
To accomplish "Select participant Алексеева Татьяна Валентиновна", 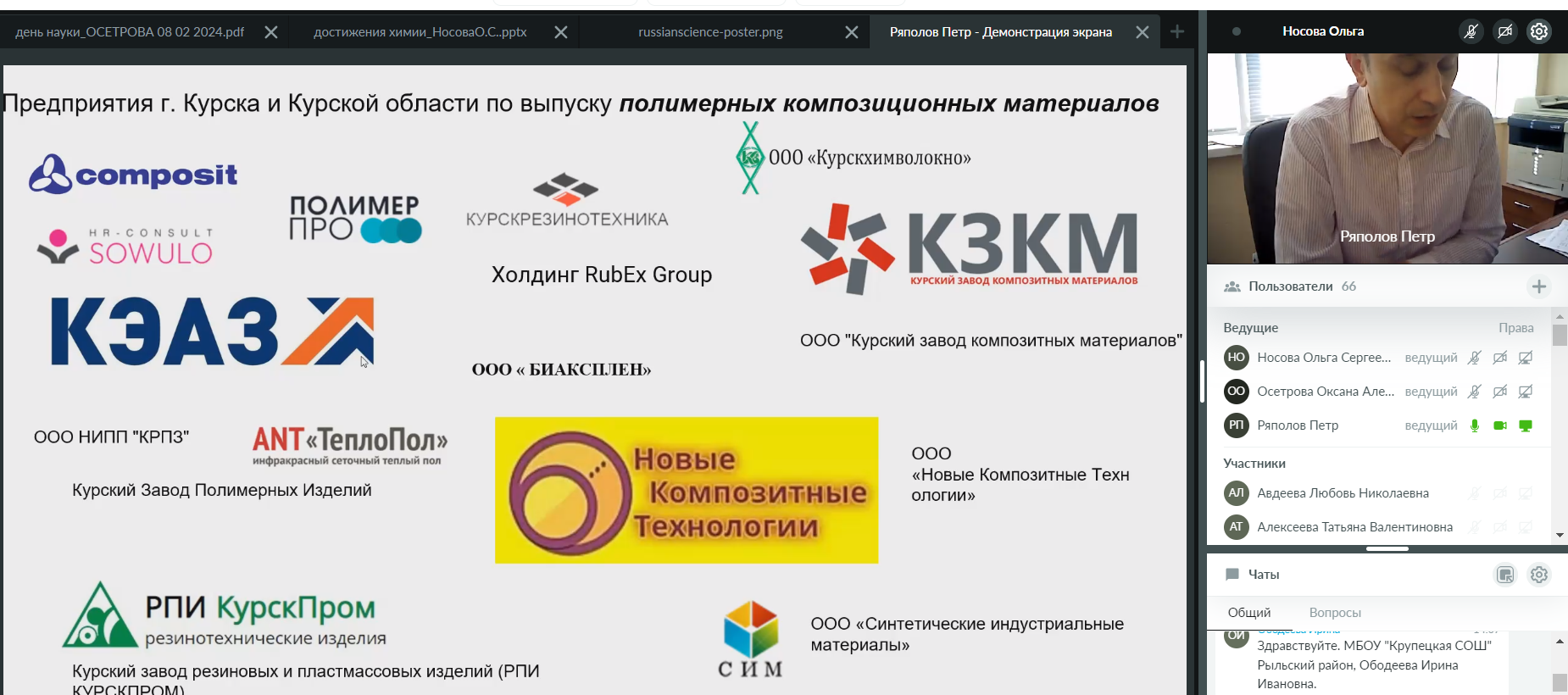I will (x=1354, y=527).
